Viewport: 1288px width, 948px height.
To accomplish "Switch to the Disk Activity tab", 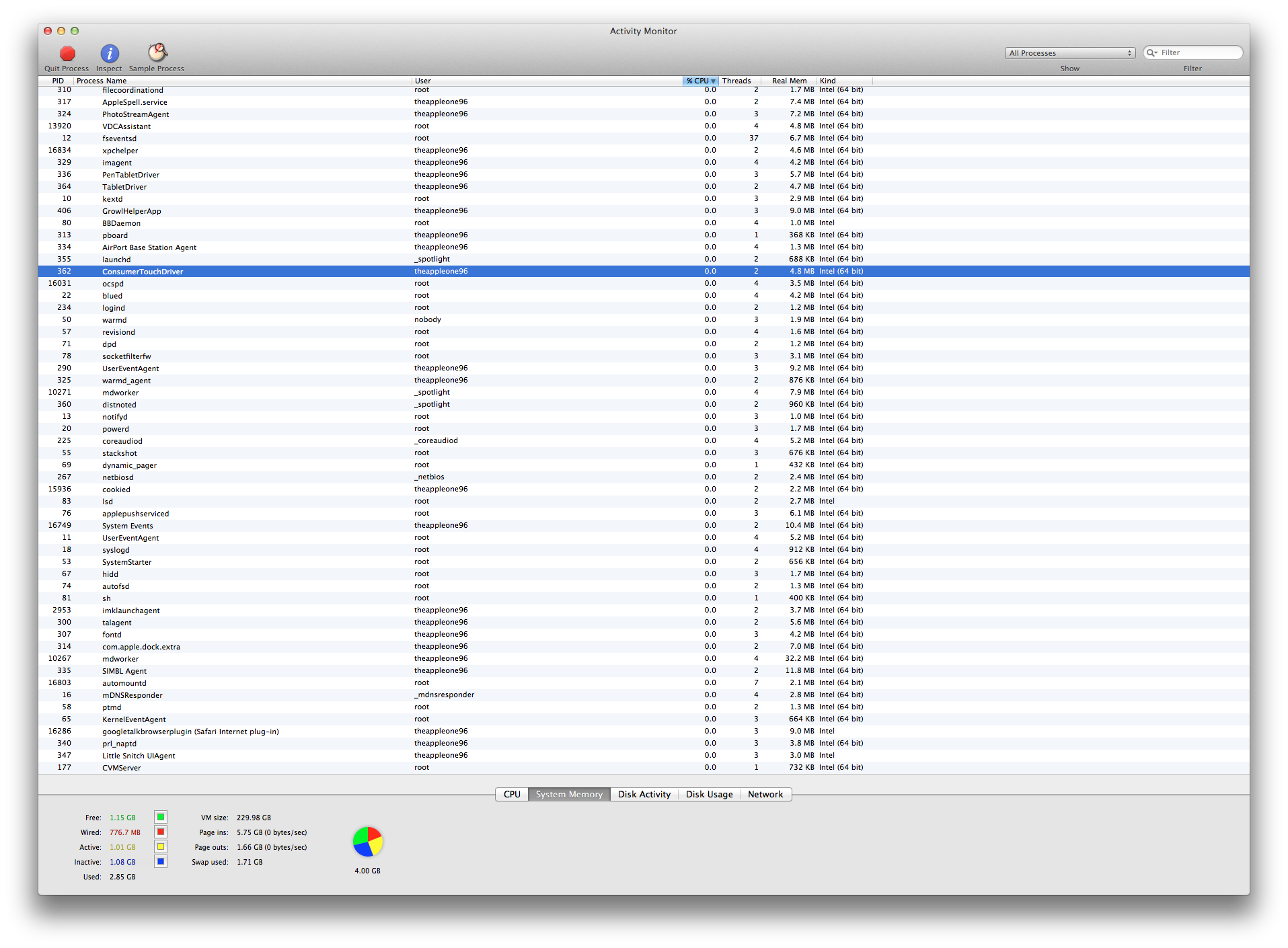I will [644, 794].
